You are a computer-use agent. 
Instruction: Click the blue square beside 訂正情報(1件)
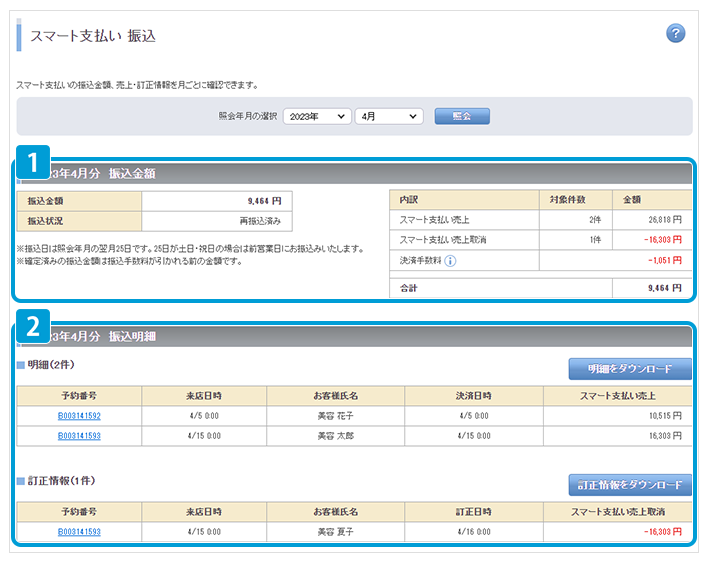point(20,481)
